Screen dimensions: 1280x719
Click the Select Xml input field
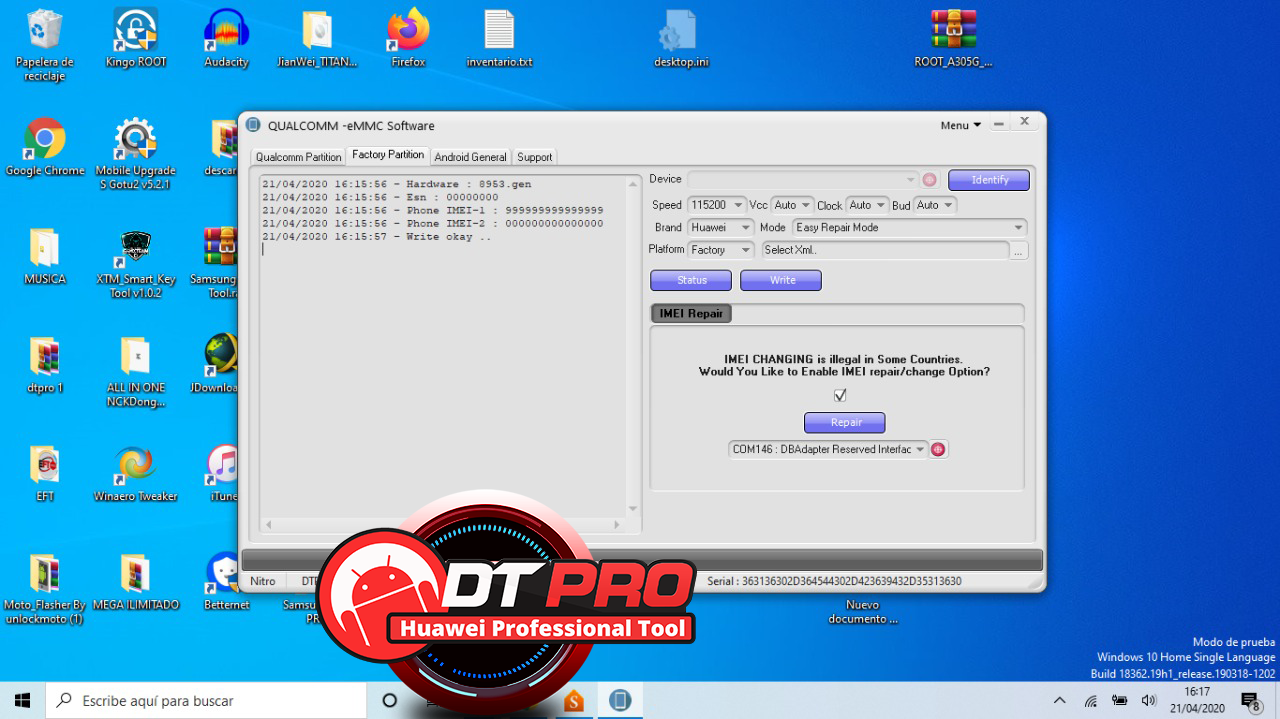pyautogui.click(x=885, y=250)
